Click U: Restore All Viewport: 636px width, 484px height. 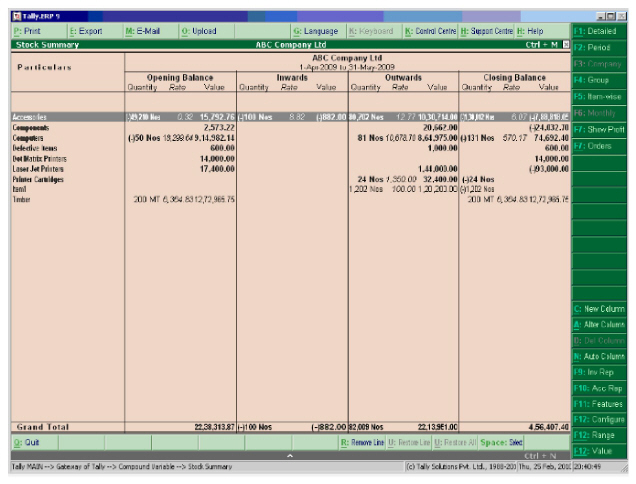coord(456,442)
